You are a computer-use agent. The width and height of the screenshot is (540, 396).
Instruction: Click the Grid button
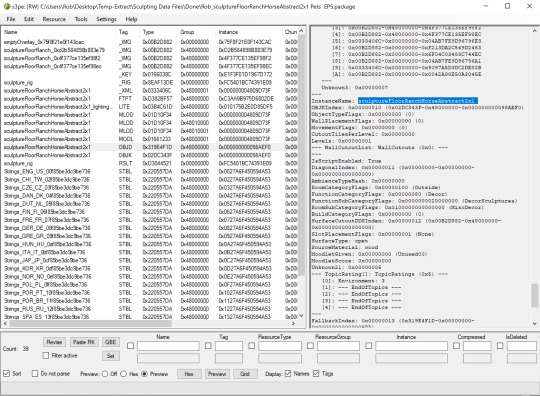click(x=245, y=374)
